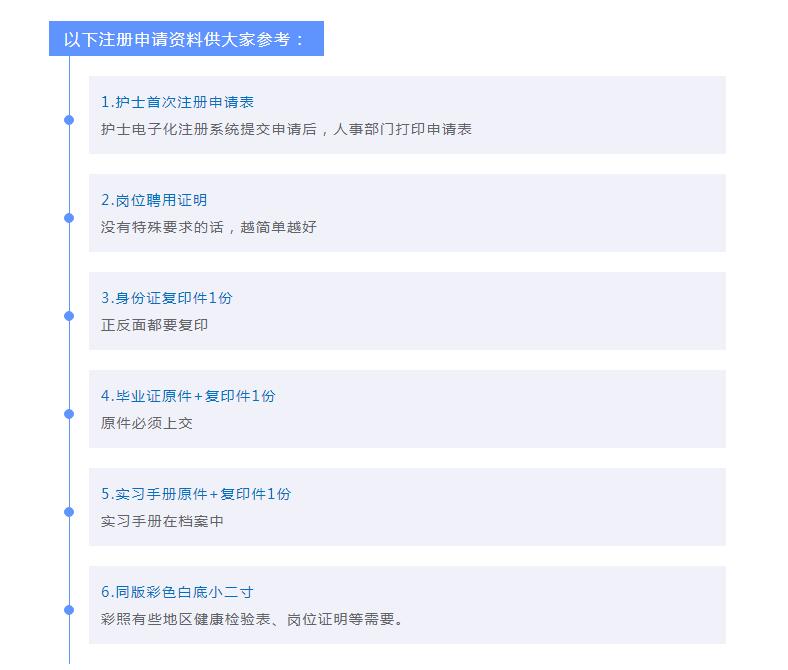Click the header banner 以下注册申请资料供大家参考

(x=186, y=39)
